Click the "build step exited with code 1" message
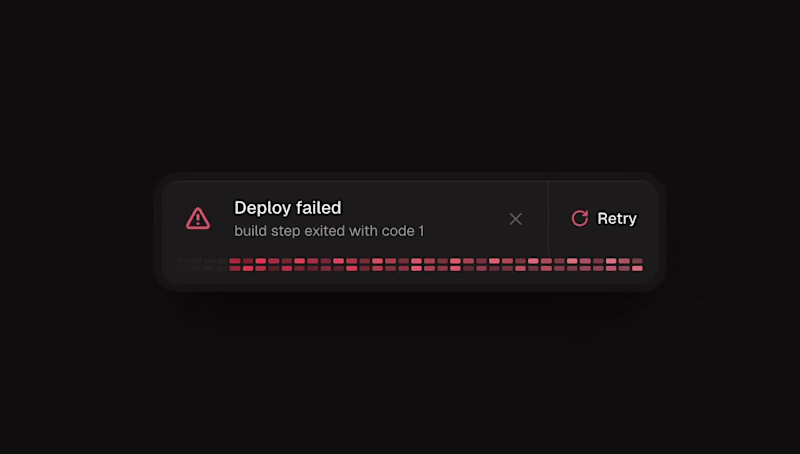800x454 pixels. coord(329,231)
